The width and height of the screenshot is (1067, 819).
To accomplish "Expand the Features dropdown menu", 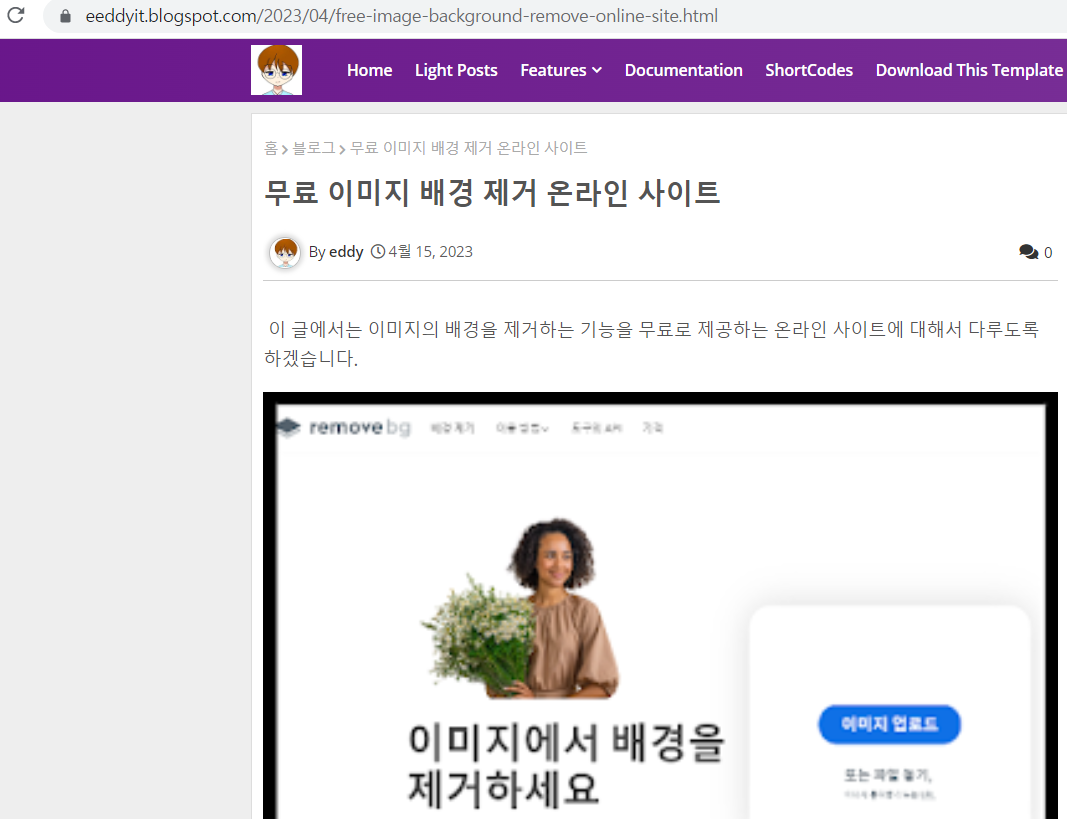I will click(x=561, y=70).
